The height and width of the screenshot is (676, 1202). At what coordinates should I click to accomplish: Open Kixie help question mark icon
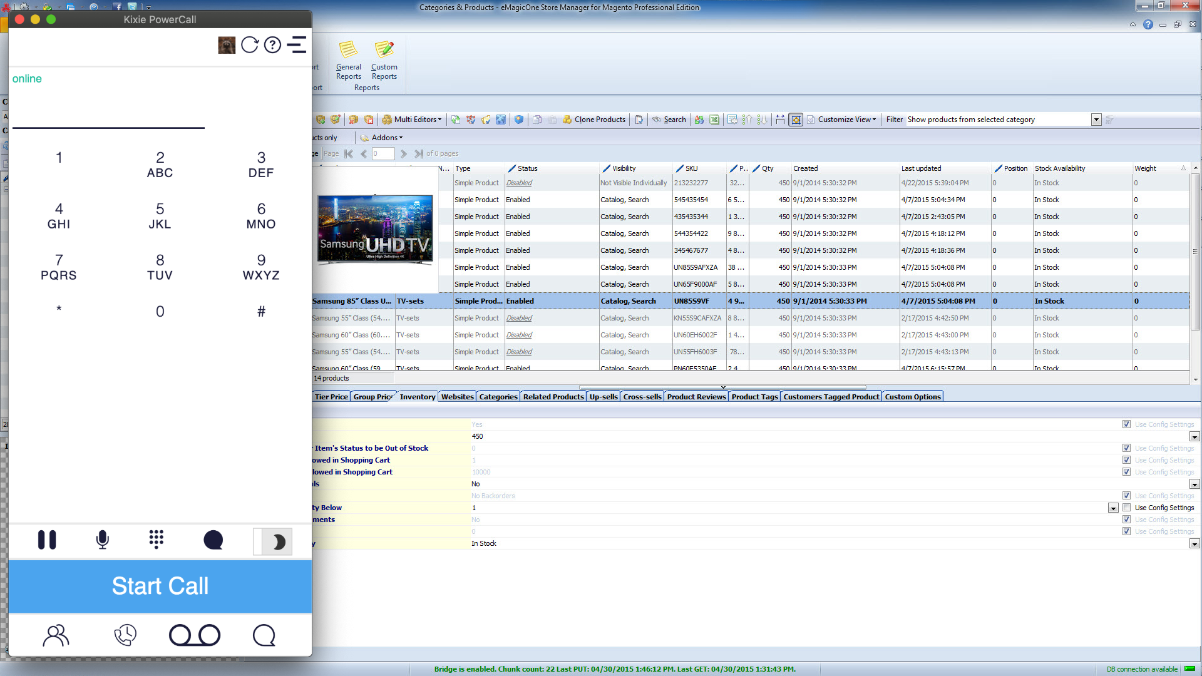(272, 45)
